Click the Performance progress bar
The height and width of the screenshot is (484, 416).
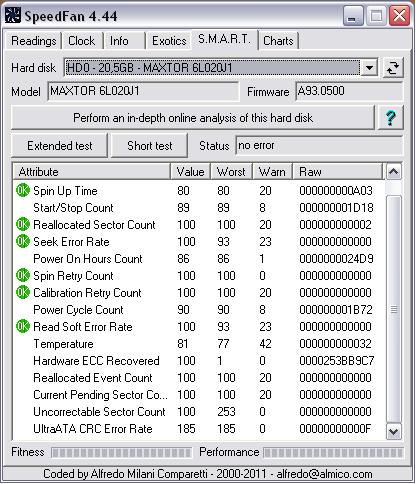coord(333,452)
